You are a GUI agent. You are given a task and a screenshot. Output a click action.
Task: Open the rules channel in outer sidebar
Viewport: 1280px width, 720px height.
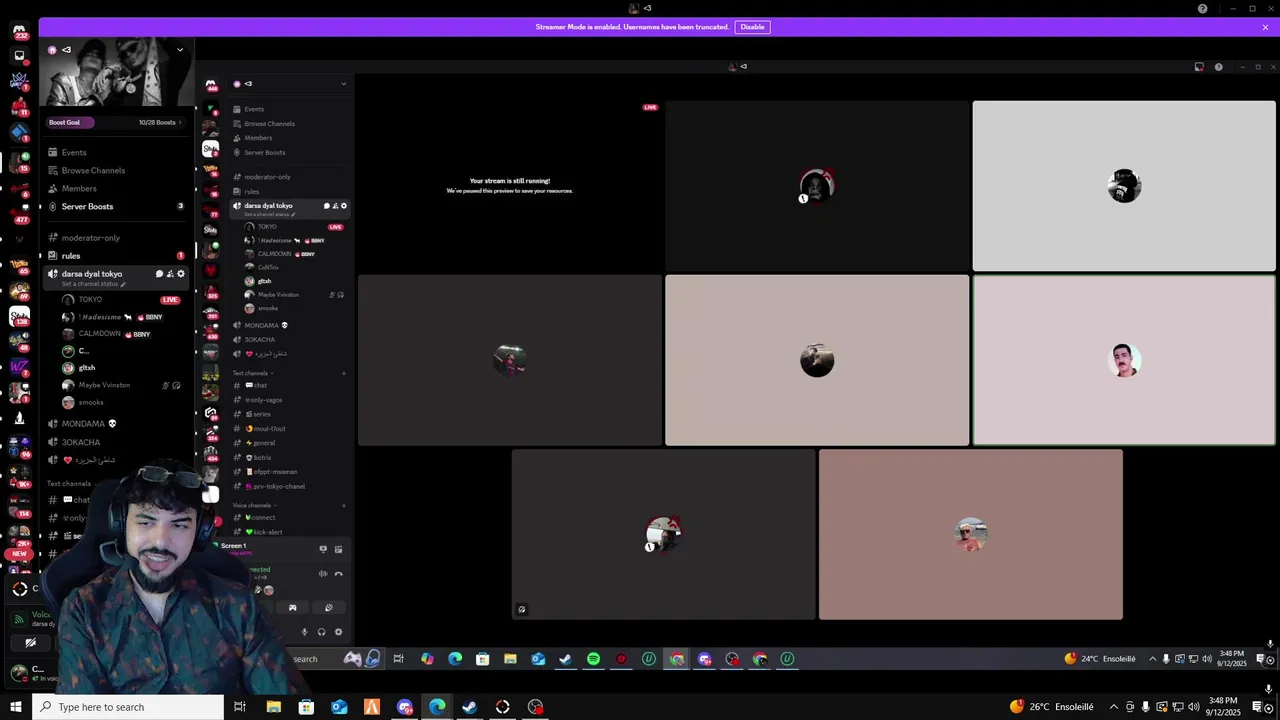tap(71, 255)
